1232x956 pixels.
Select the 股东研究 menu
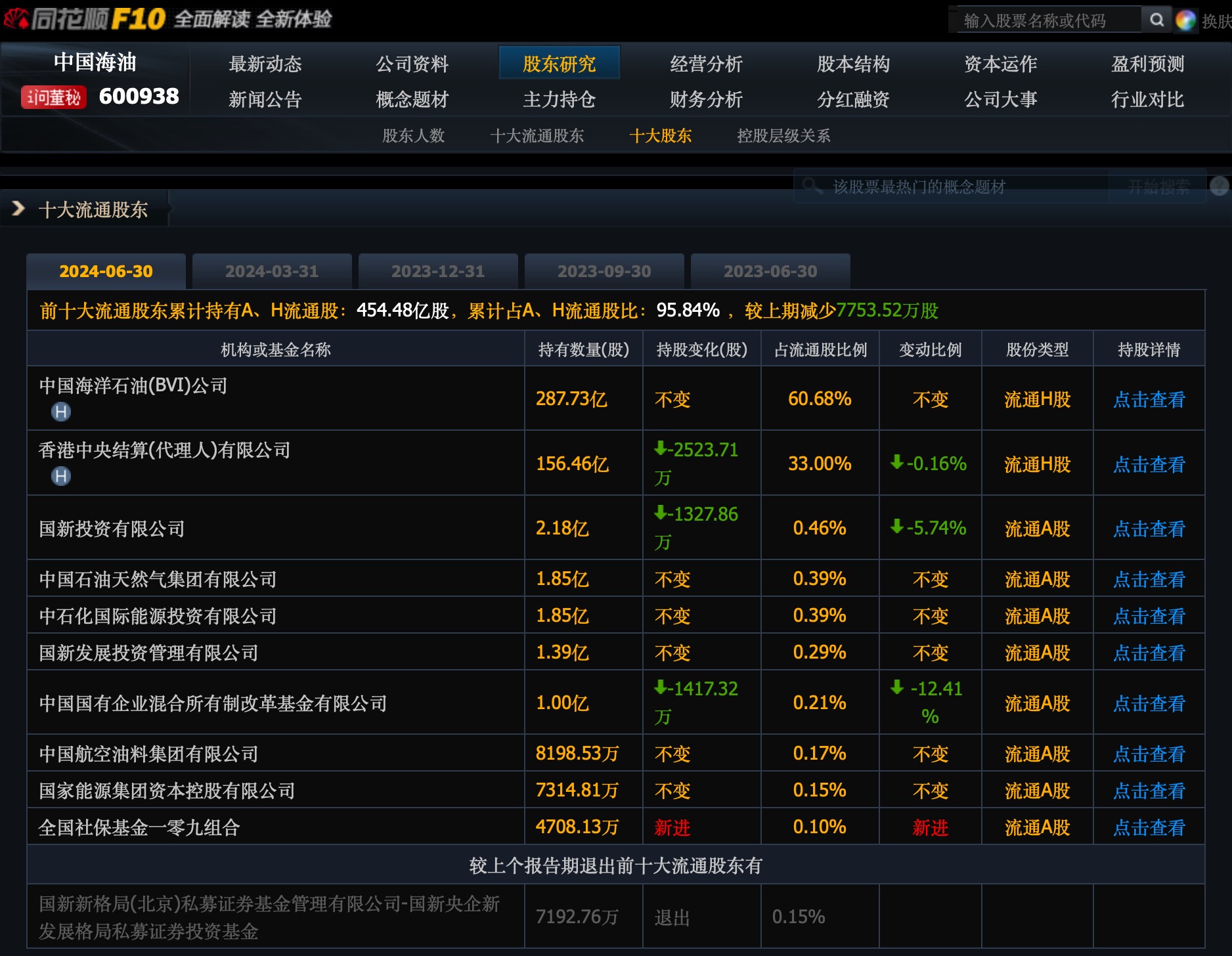tap(560, 63)
